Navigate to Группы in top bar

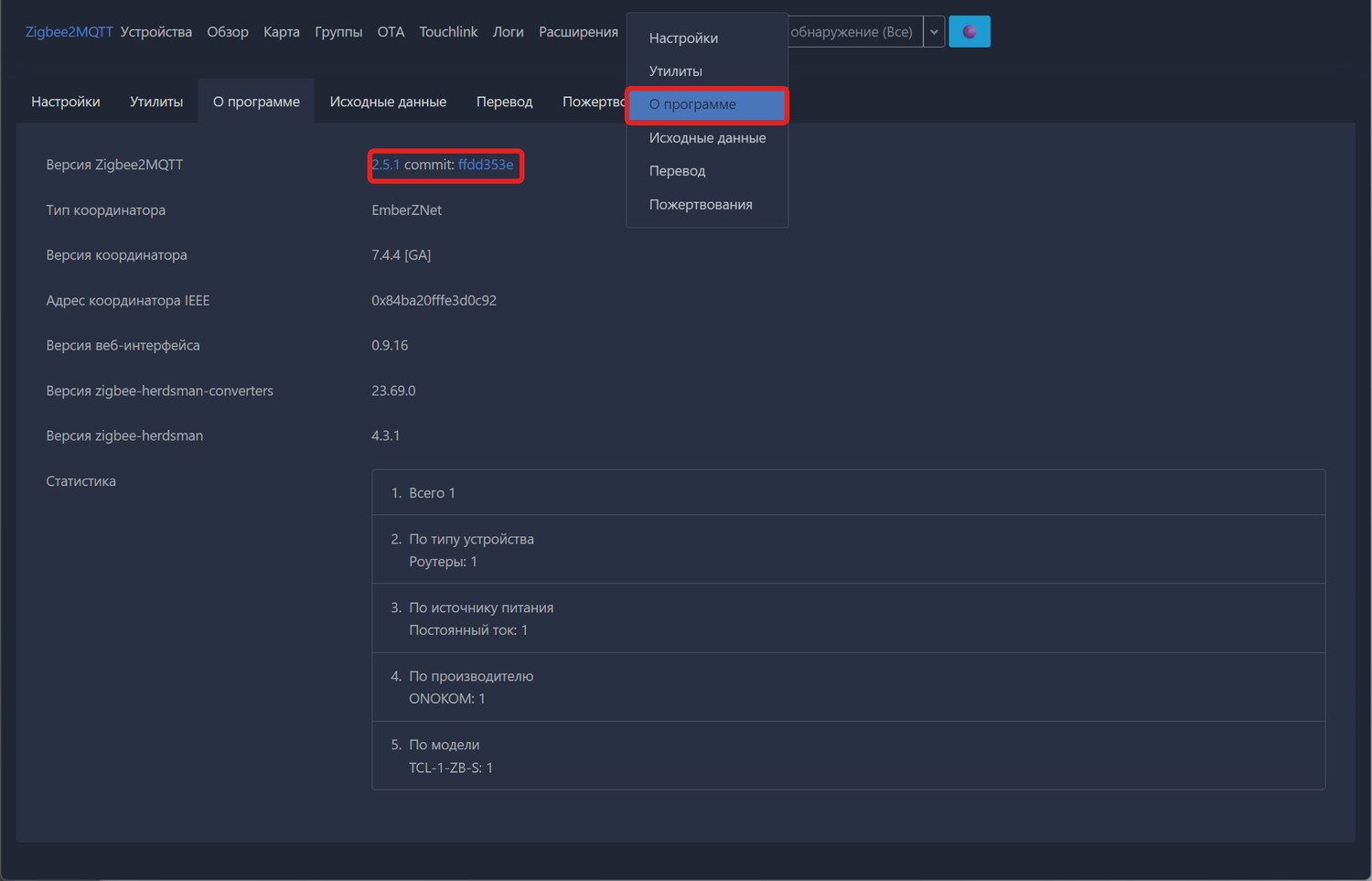[338, 32]
